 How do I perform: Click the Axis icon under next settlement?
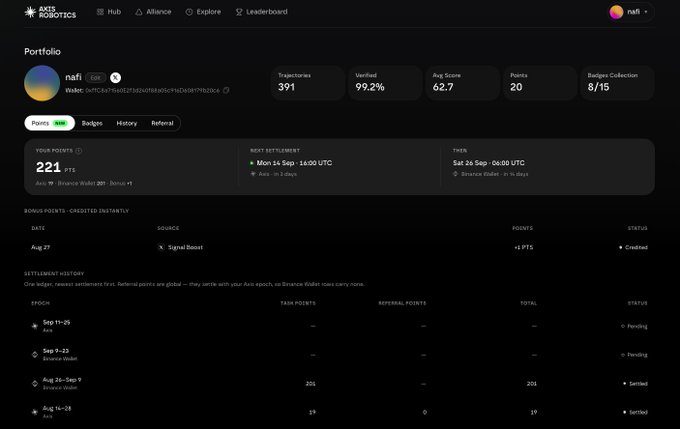(253, 174)
